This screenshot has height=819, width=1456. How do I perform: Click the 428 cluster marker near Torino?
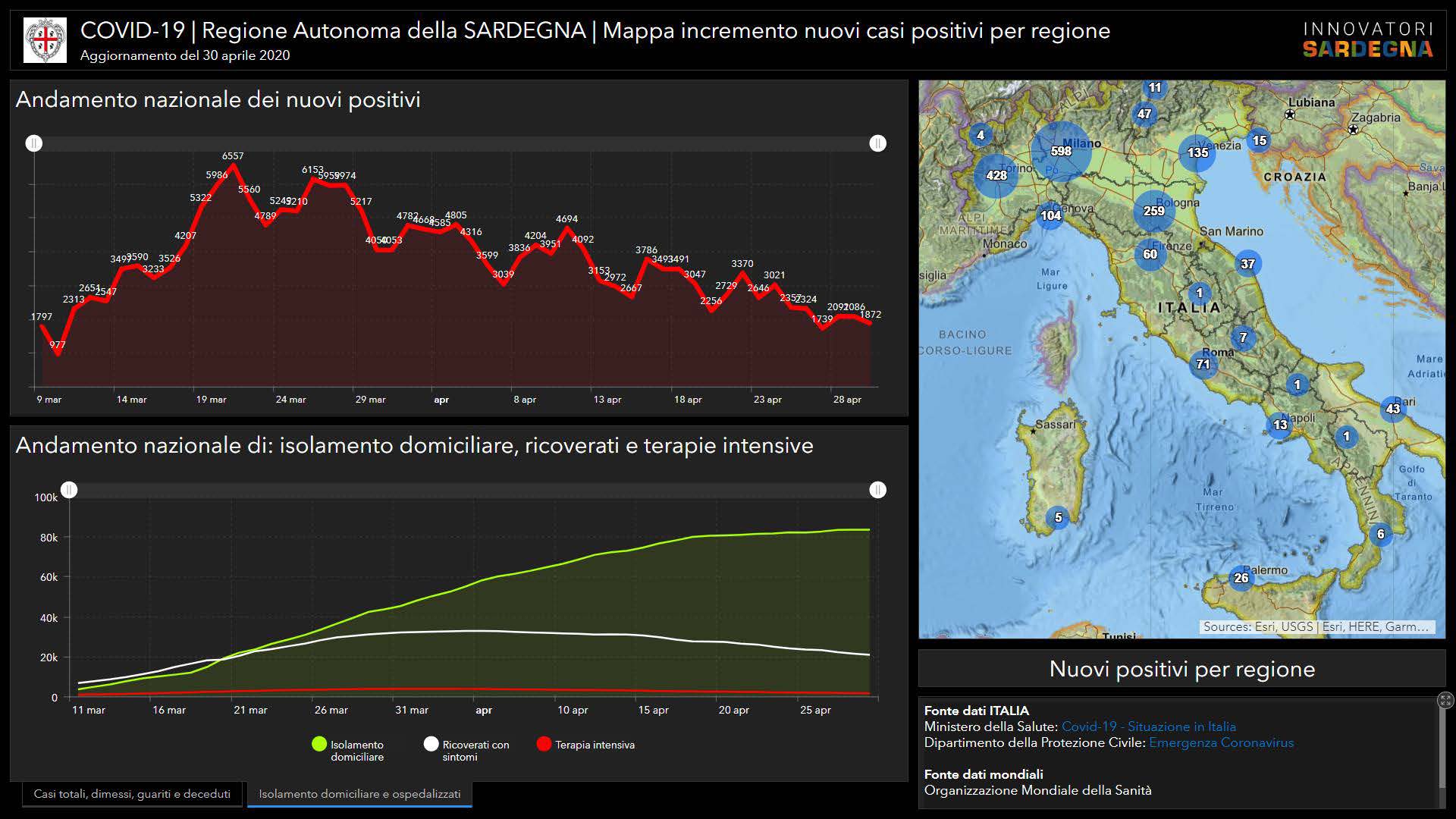click(x=996, y=175)
